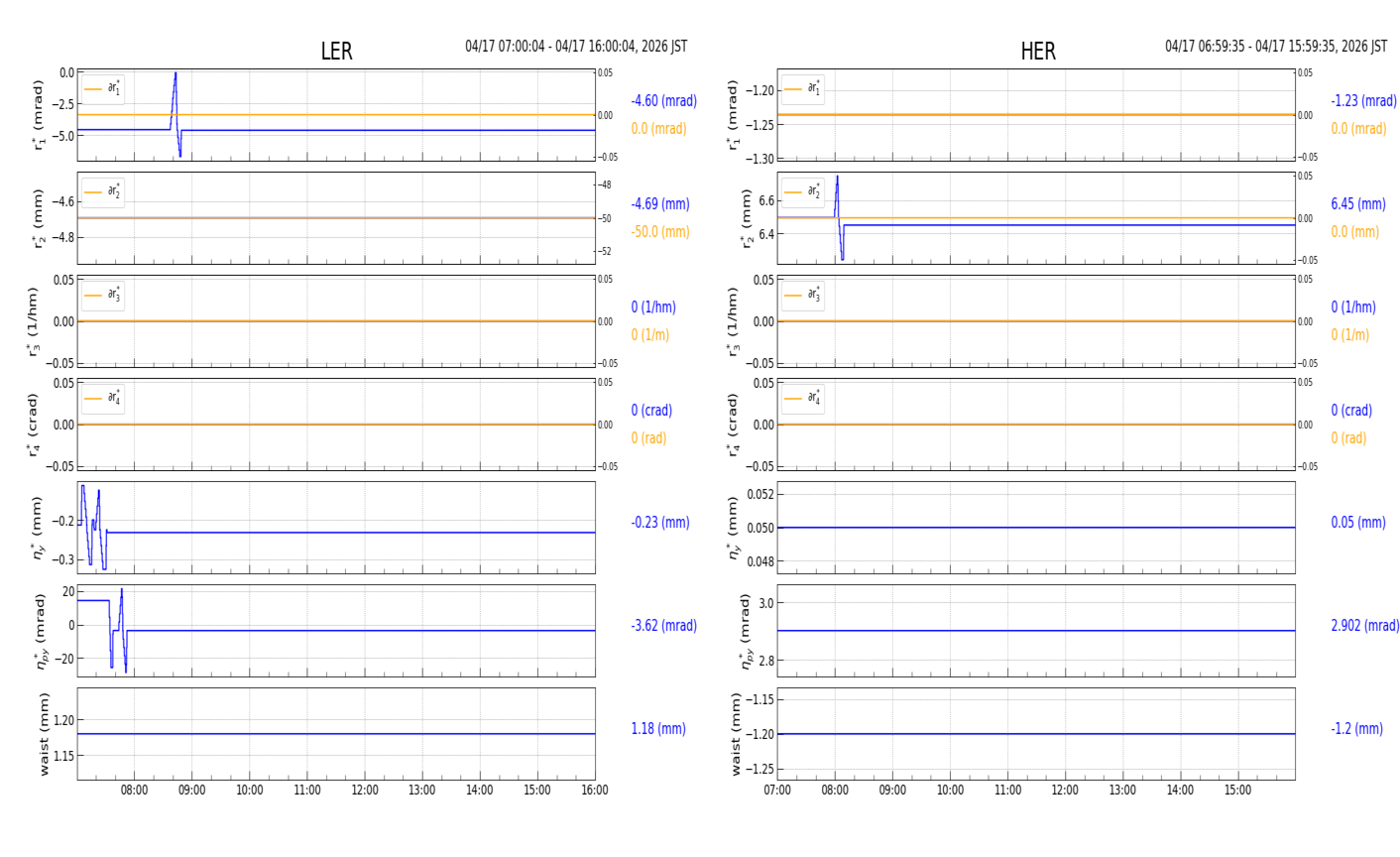Screen dimensions: 1400x857
Task: Click the ∂r4* legend in the HER plot
Action: pyautogui.click(x=803, y=399)
